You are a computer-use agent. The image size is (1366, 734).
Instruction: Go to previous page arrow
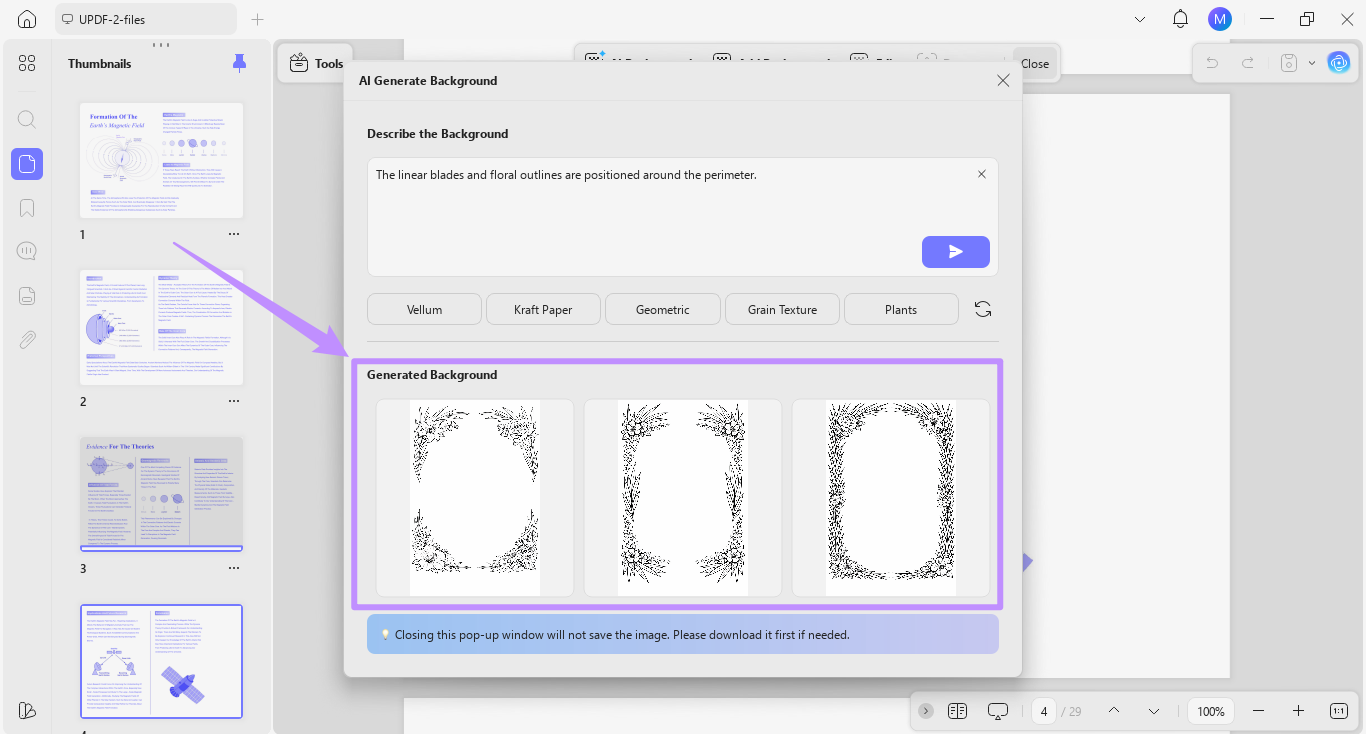pos(1113,711)
